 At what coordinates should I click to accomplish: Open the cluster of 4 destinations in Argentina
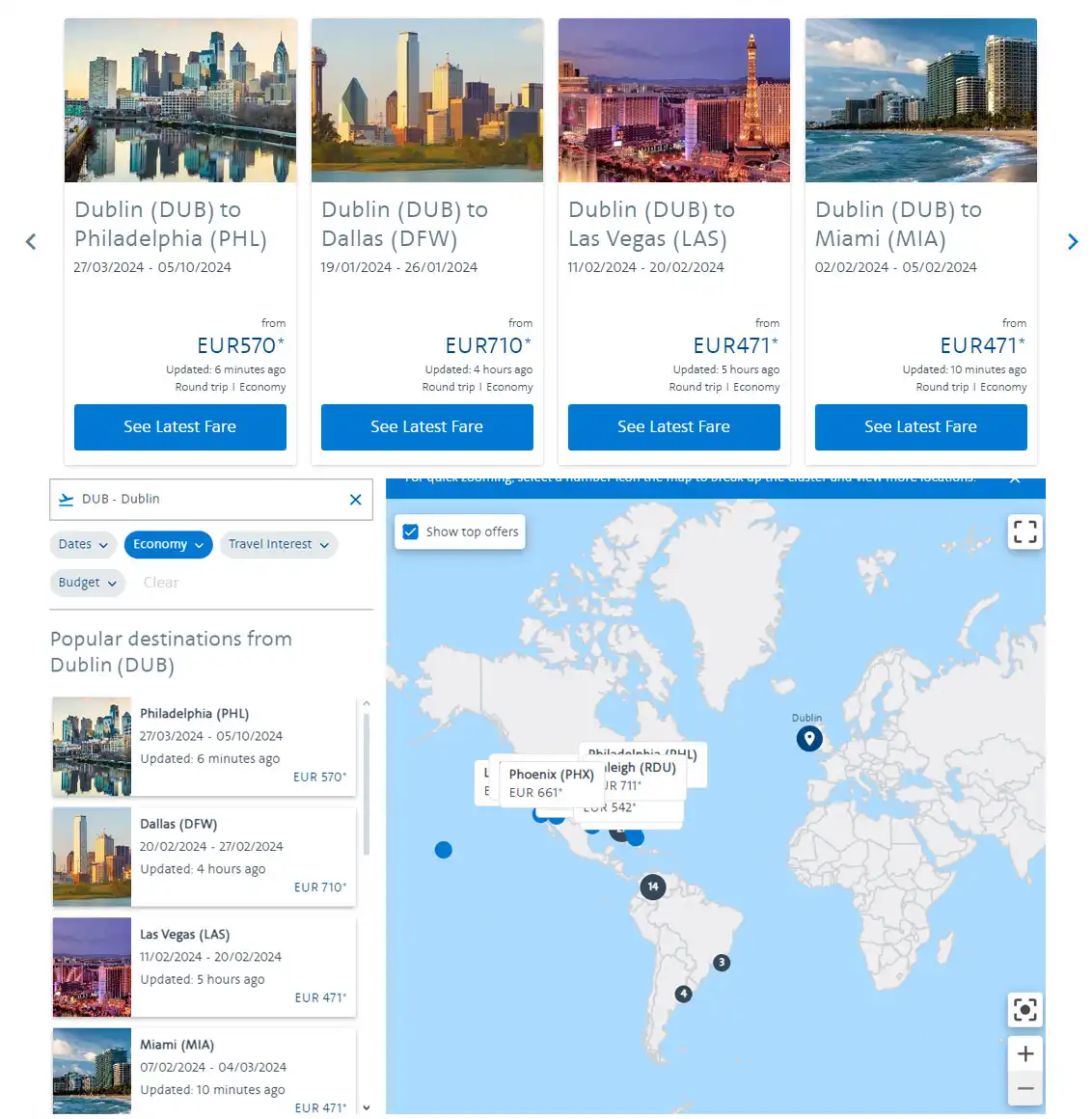coord(683,994)
